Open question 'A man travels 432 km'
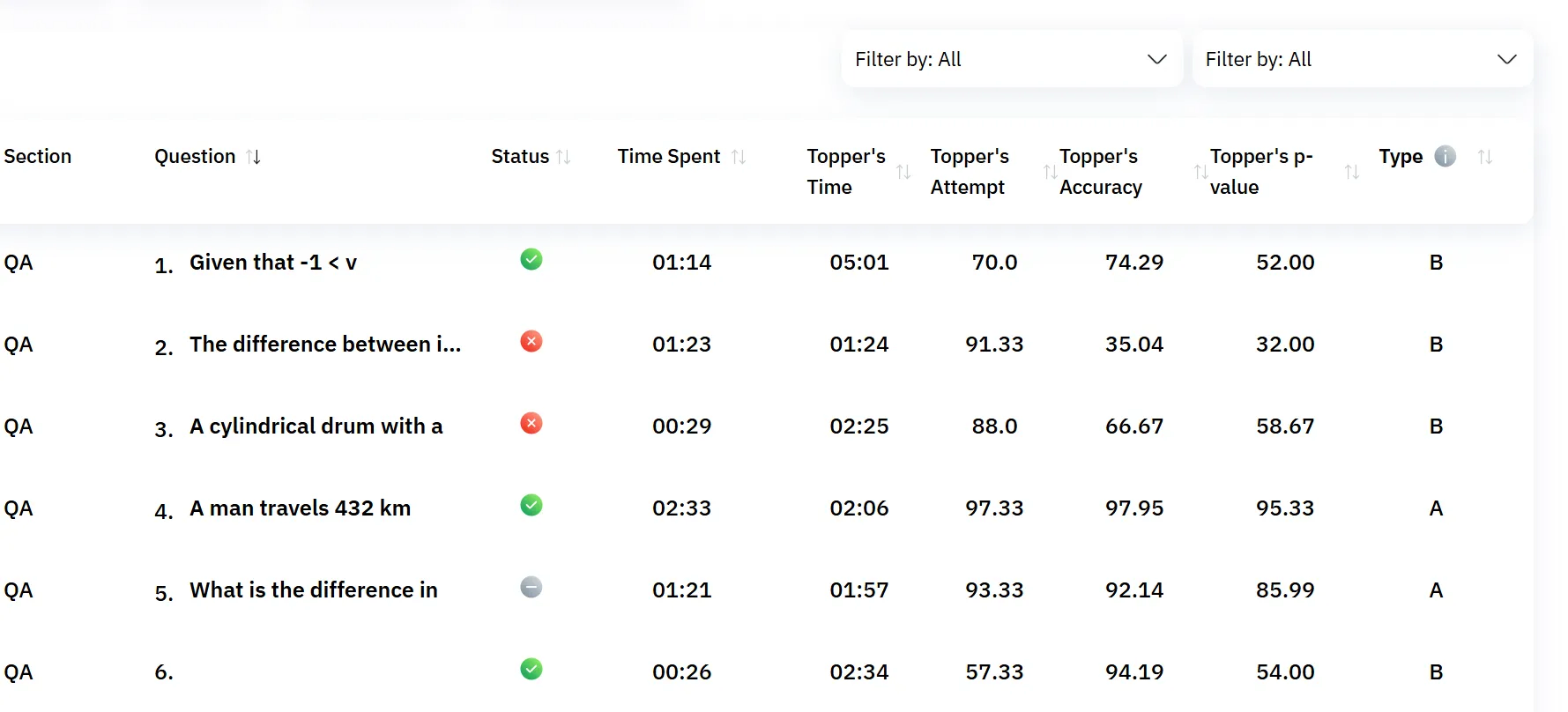1568x712 pixels. 300,508
